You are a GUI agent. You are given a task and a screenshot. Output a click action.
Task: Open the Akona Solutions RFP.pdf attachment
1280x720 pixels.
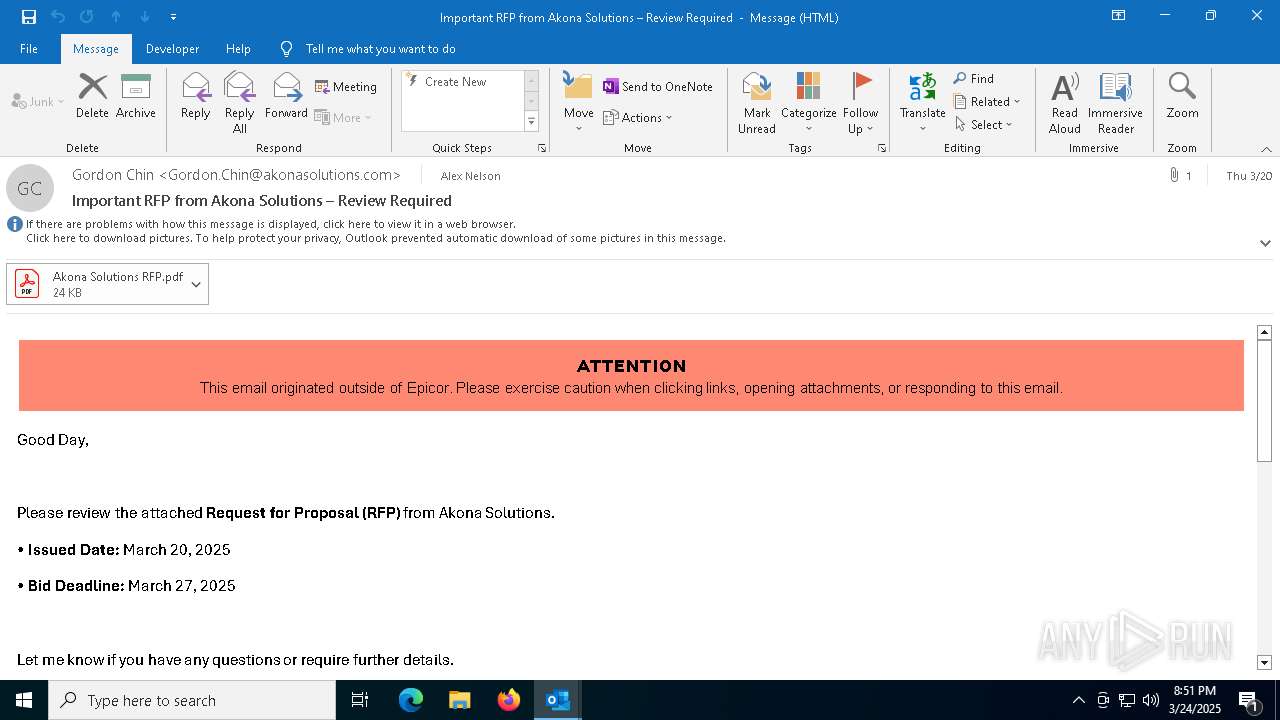98,284
